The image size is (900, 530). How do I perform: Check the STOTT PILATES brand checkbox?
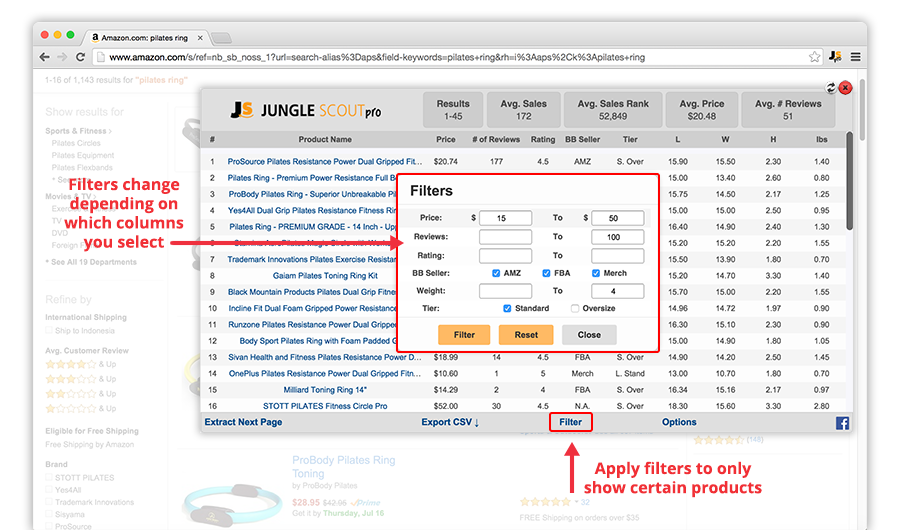(49, 477)
